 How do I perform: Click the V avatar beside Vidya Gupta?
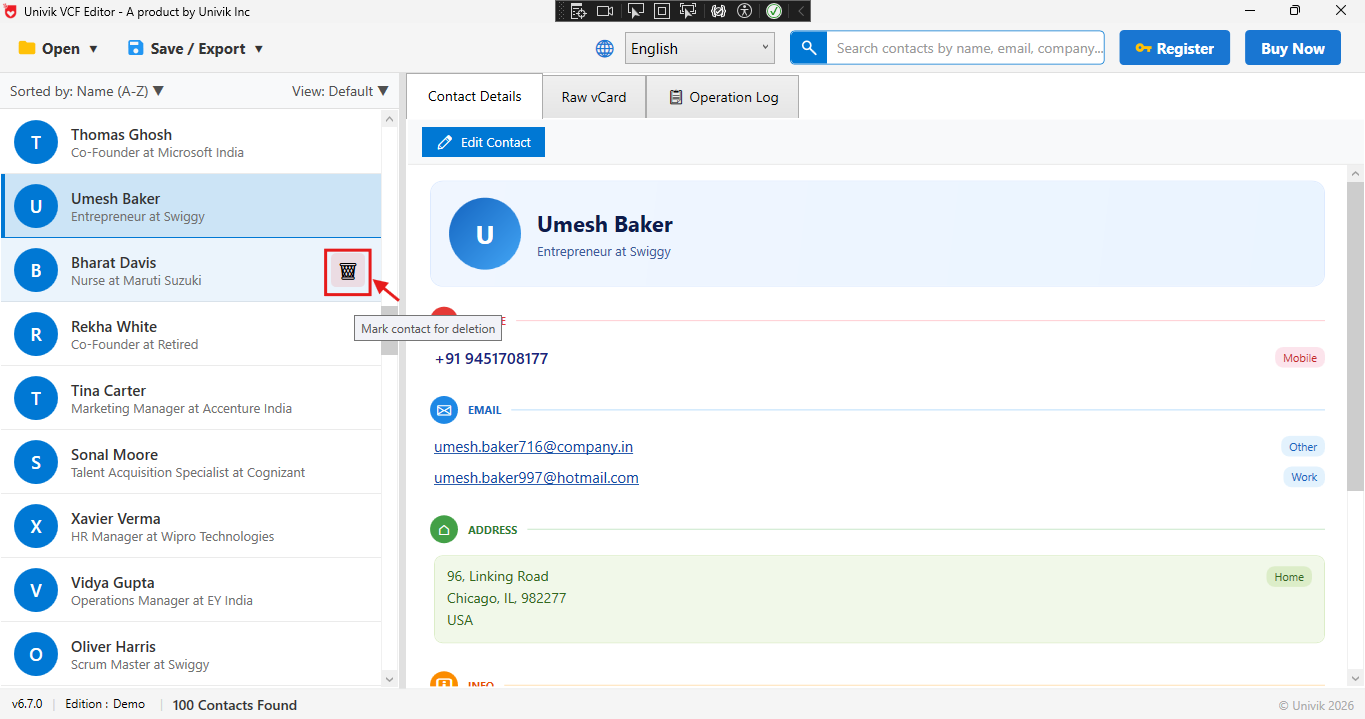(36, 591)
